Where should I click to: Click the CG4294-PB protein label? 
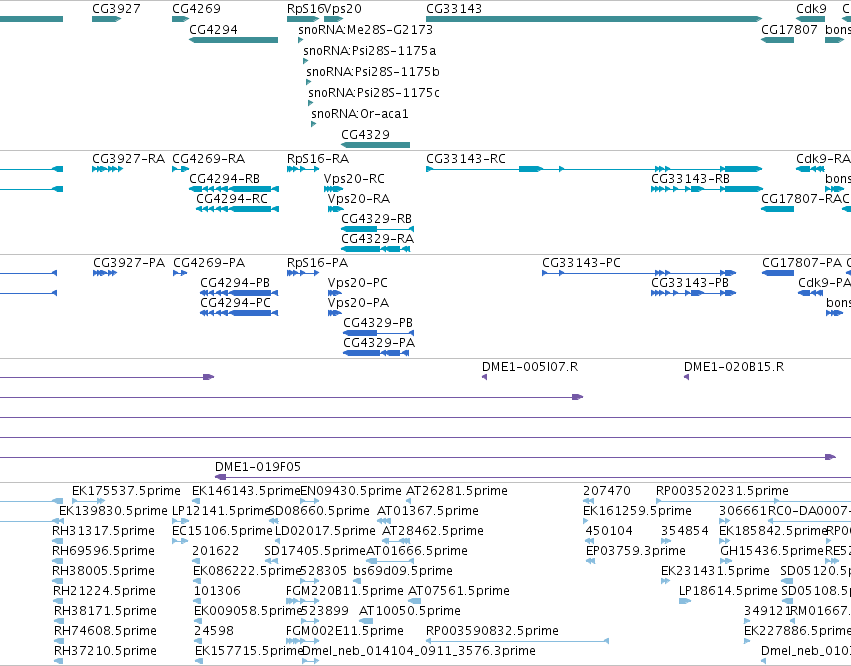pyautogui.click(x=235, y=283)
